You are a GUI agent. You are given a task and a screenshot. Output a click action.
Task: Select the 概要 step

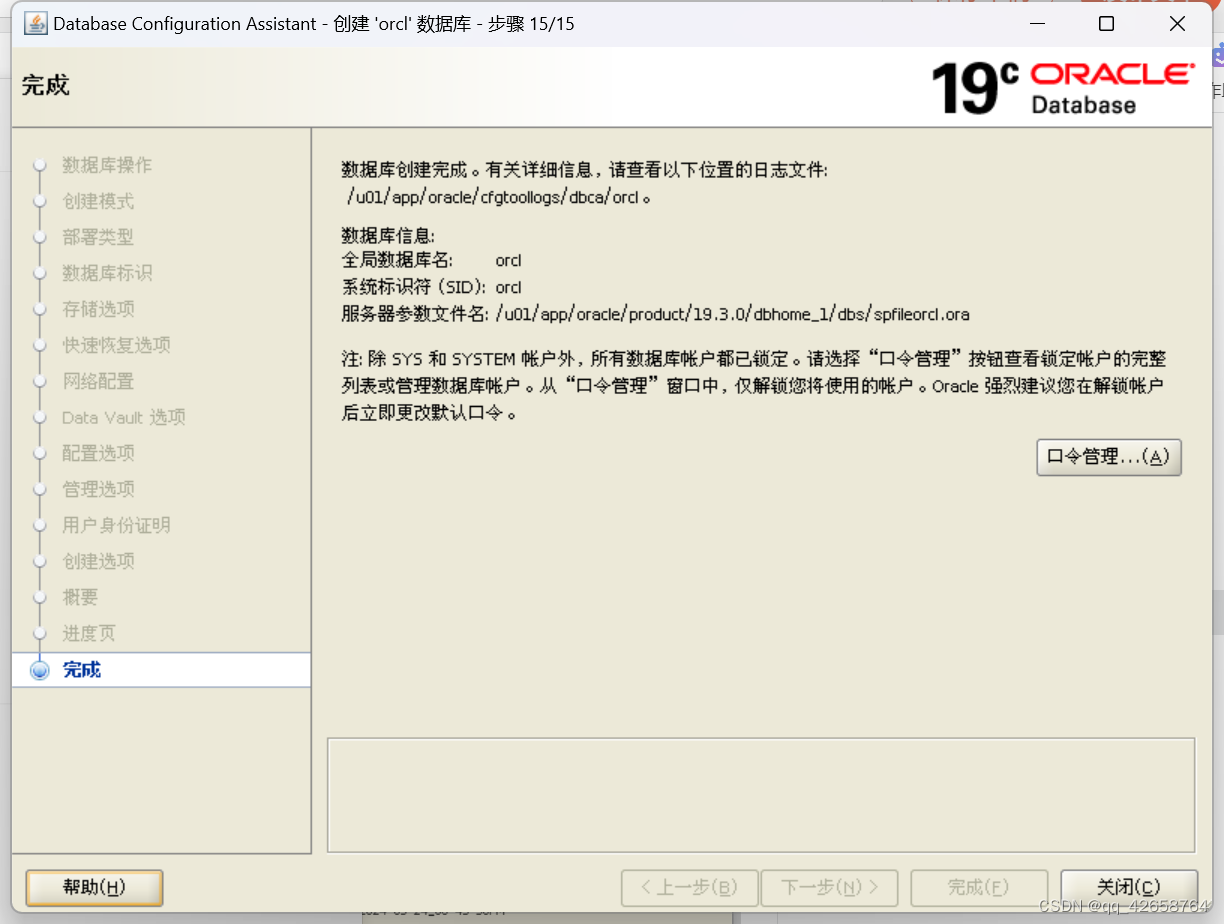click(80, 597)
